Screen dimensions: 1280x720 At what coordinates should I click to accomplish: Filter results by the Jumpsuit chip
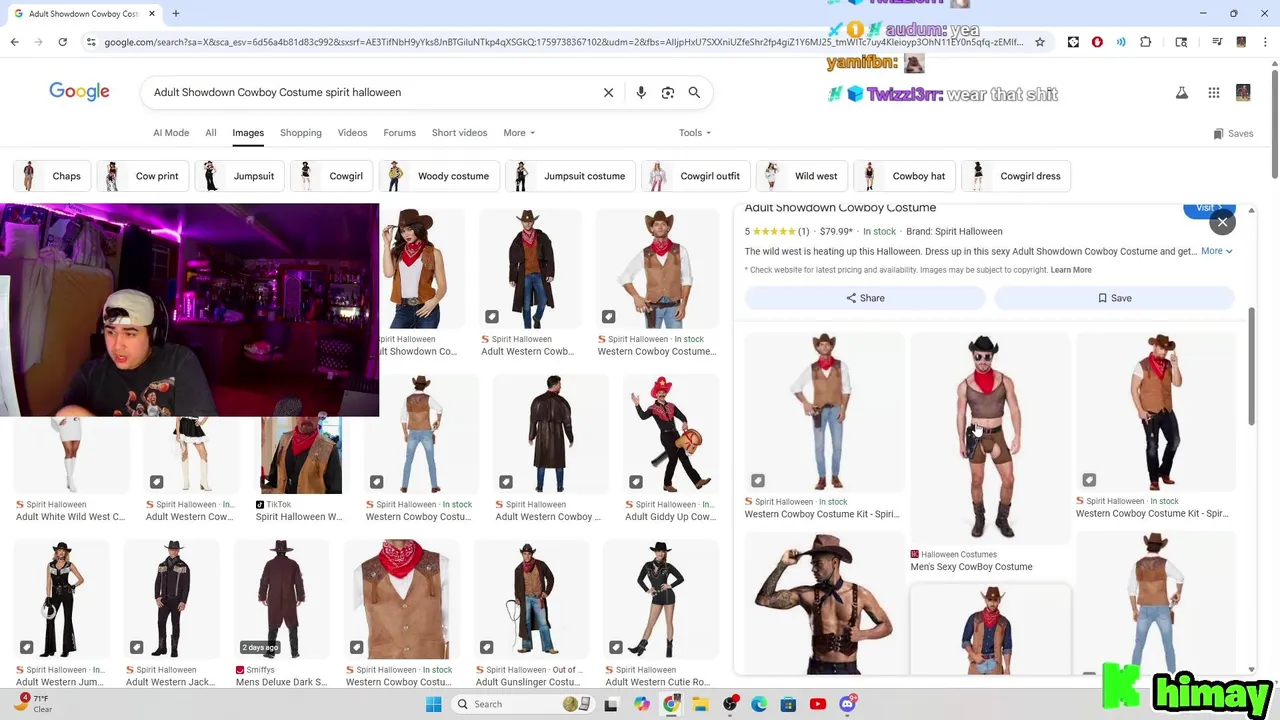click(x=240, y=176)
